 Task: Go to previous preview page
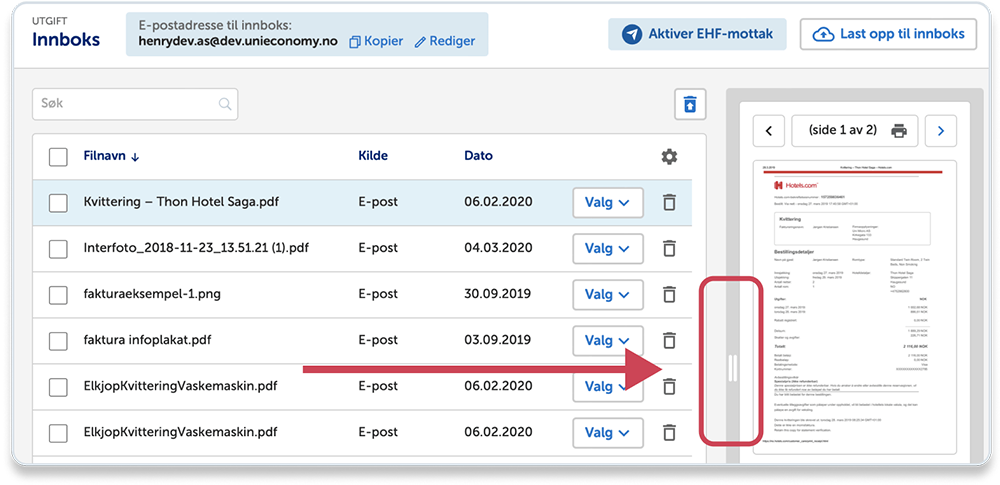click(768, 130)
